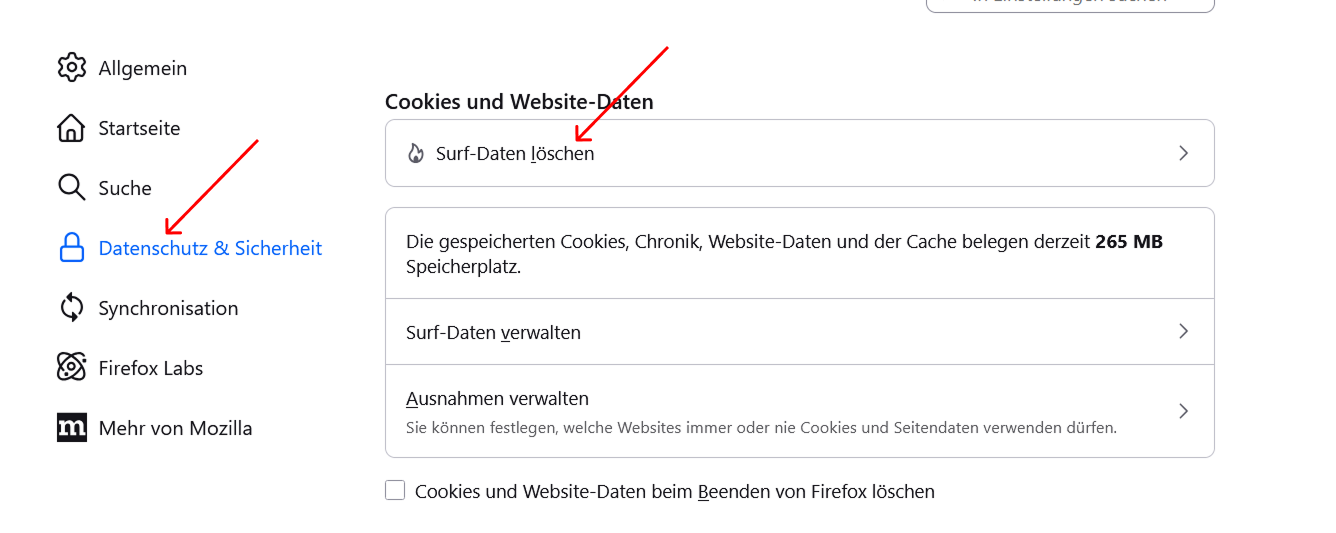1336x533 pixels.
Task: Click the chevron on Surf-Daten verwalten row
Action: tap(1183, 331)
